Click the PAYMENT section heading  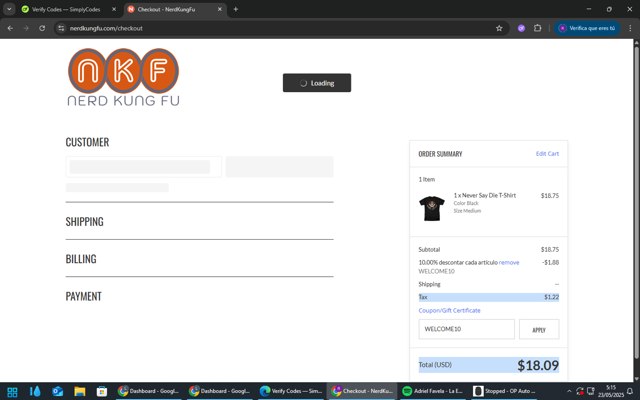[83, 296]
